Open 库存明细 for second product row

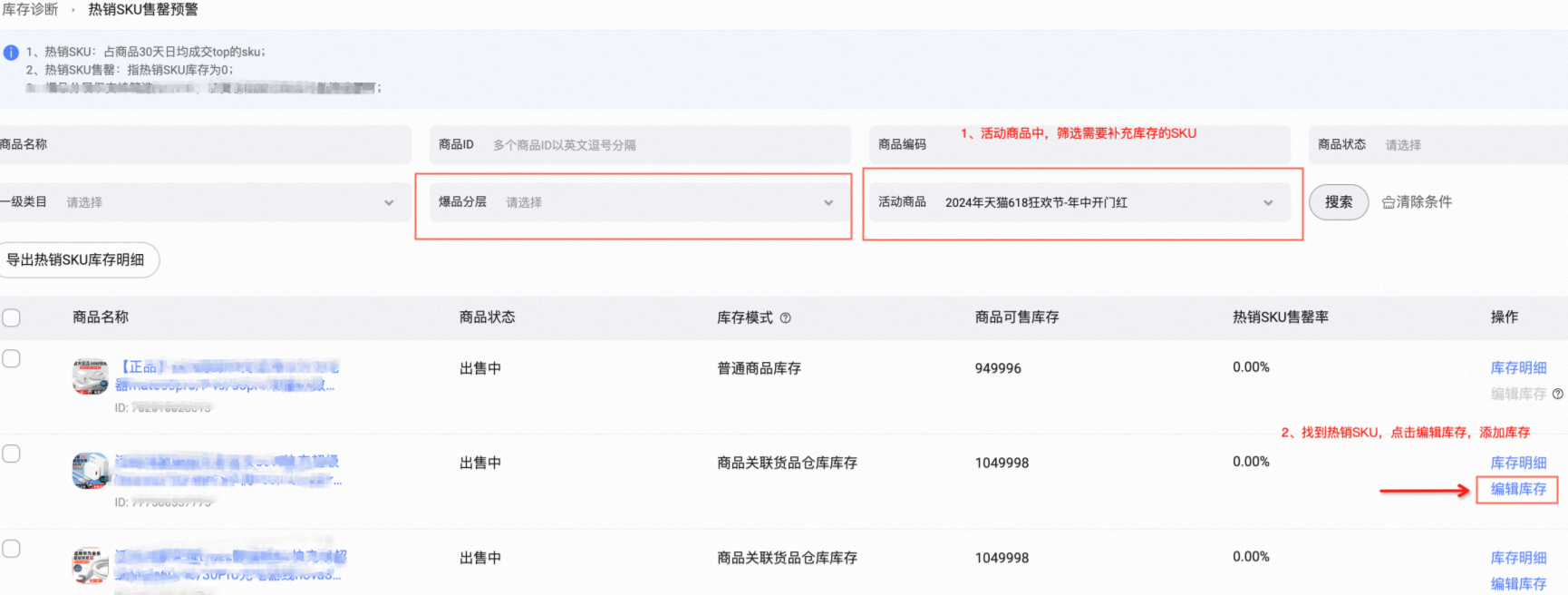(1518, 463)
